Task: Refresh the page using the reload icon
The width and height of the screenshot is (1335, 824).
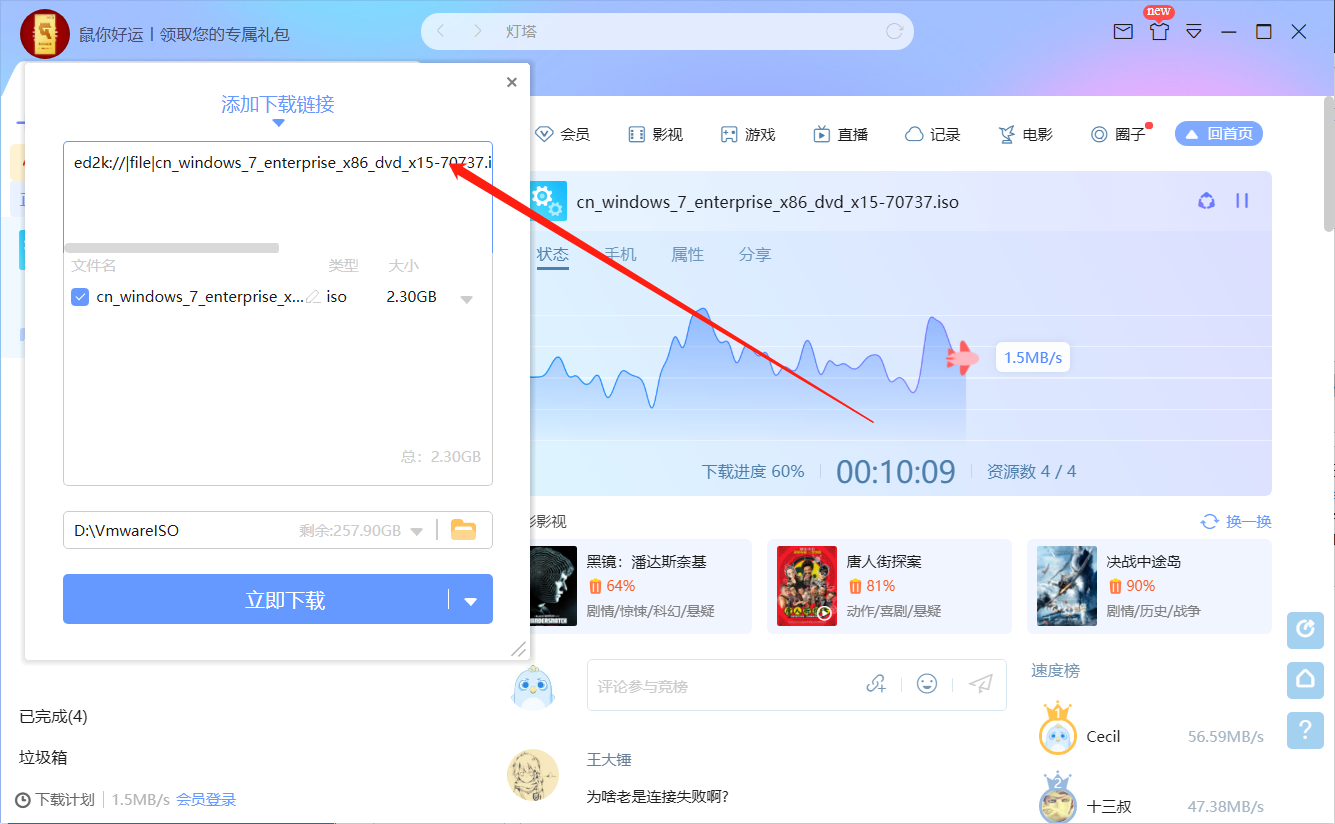Action: (x=894, y=31)
